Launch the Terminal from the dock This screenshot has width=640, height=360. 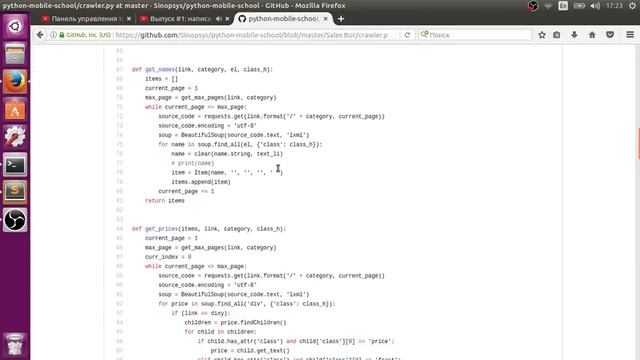point(15,165)
